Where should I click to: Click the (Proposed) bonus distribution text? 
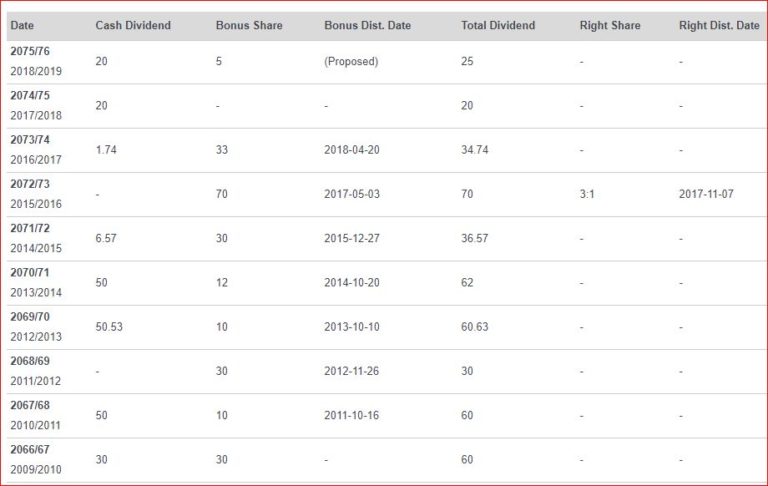pos(351,62)
